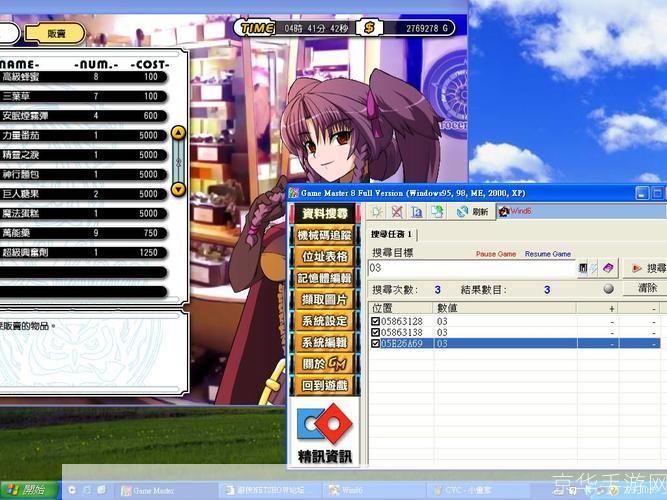Viewport: 667px width, 500px height.
Task: Select 力量番茄 item row
Action: click(x=83, y=136)
